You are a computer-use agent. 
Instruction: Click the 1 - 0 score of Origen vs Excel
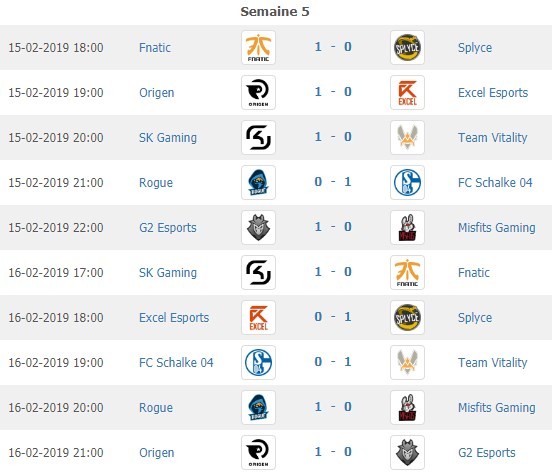pos(333,92)
